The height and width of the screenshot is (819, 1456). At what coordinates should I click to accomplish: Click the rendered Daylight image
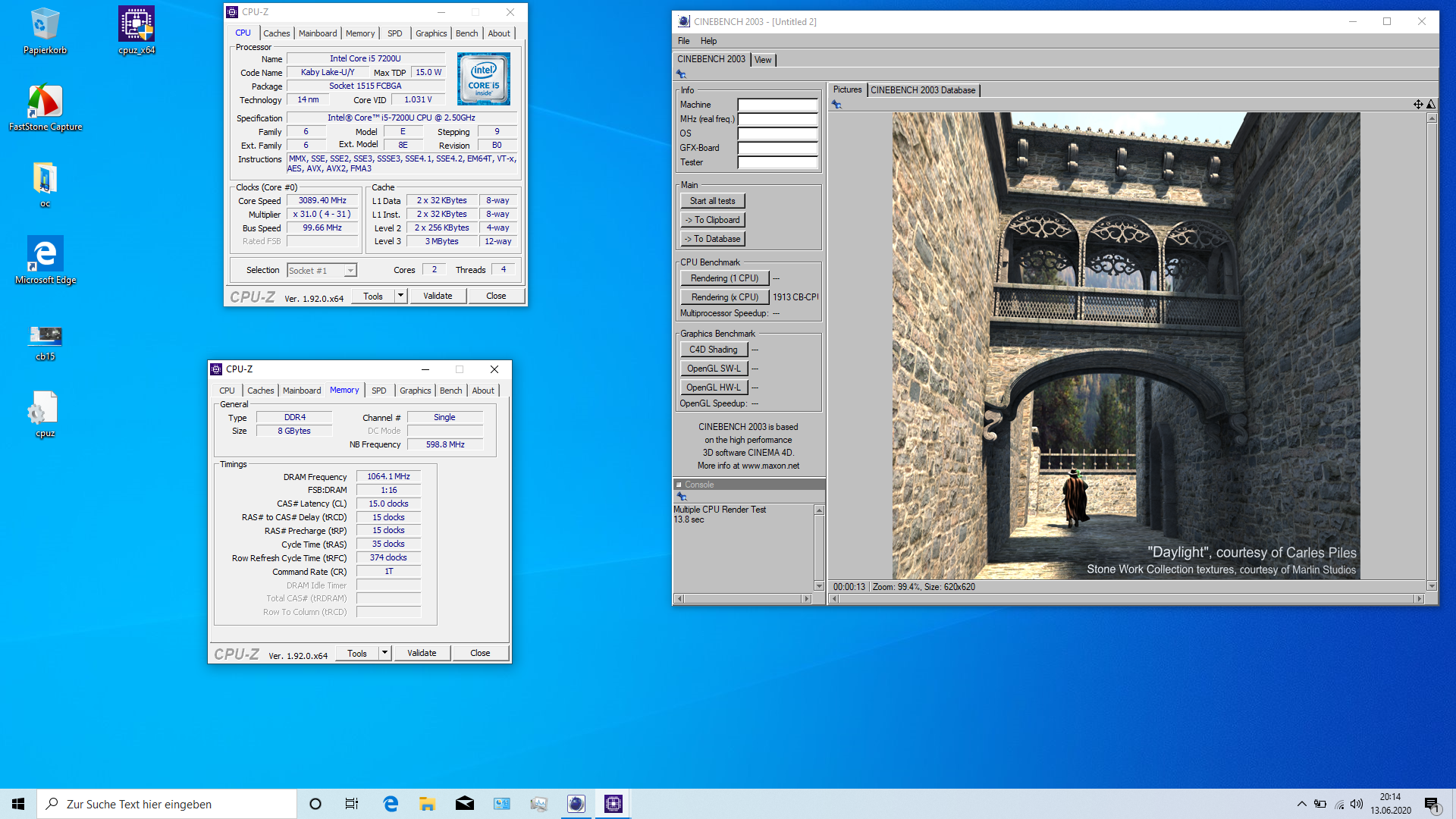pos(1126,346)
